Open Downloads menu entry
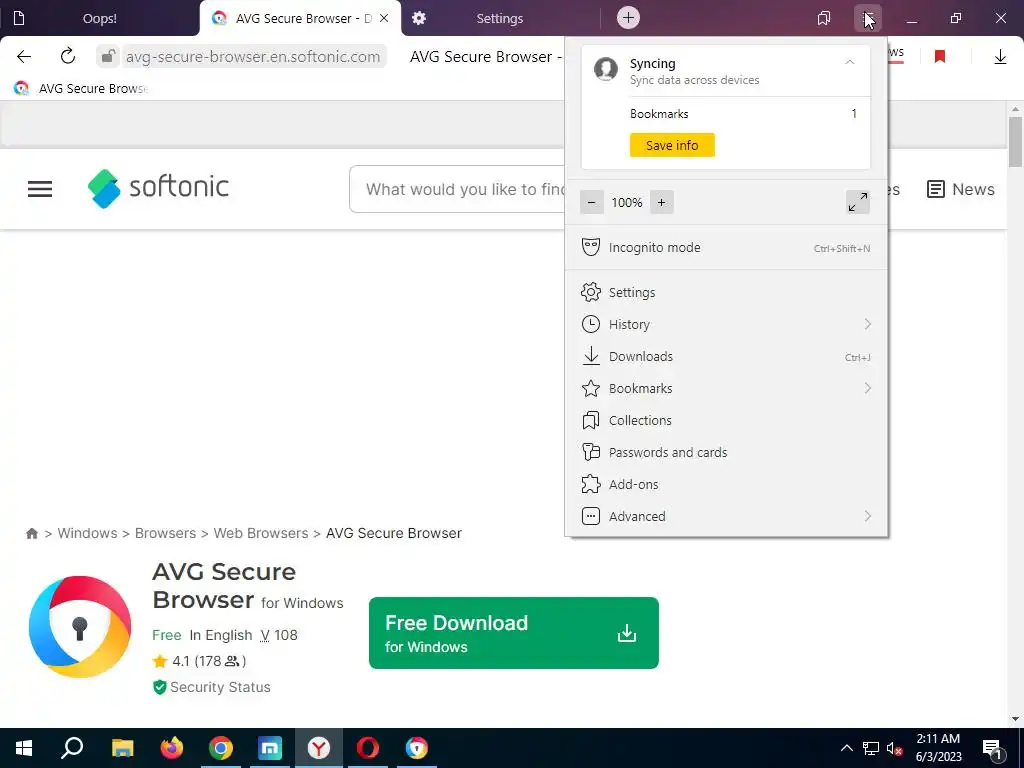 [726, 357]
